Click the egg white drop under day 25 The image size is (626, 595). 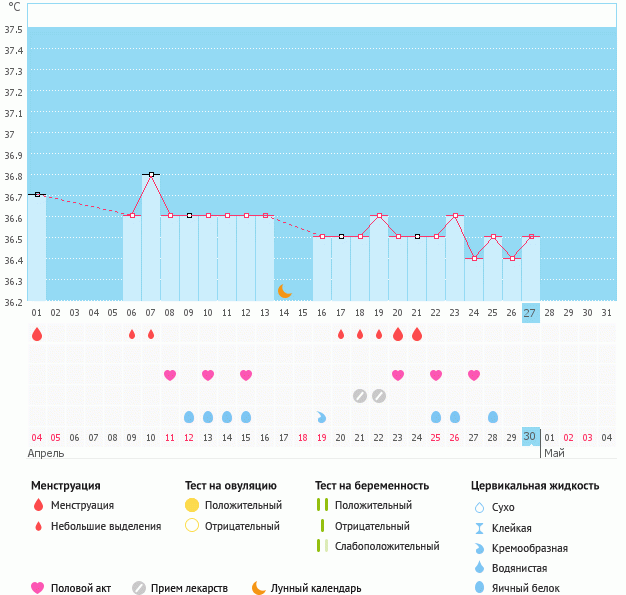[493, 416]
